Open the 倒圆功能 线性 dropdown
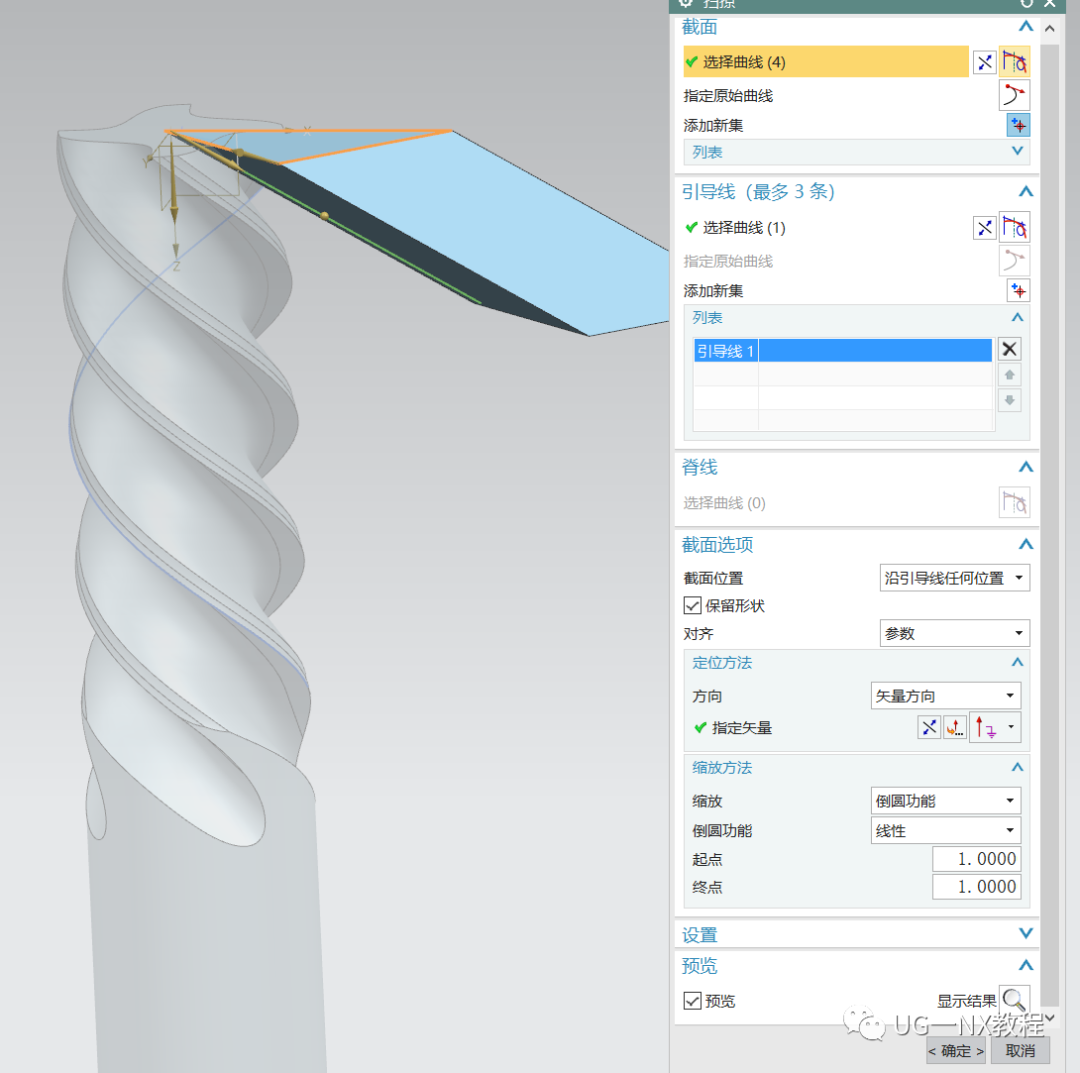Image resolution: width=1080 pixels, height=1073 pixels. 946,831
